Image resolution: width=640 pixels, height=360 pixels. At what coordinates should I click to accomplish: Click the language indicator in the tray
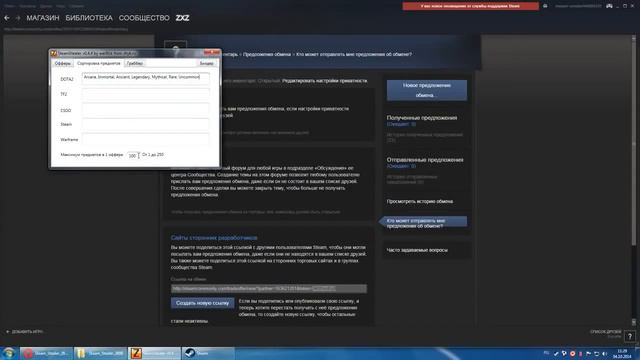(x=546, y=353)
